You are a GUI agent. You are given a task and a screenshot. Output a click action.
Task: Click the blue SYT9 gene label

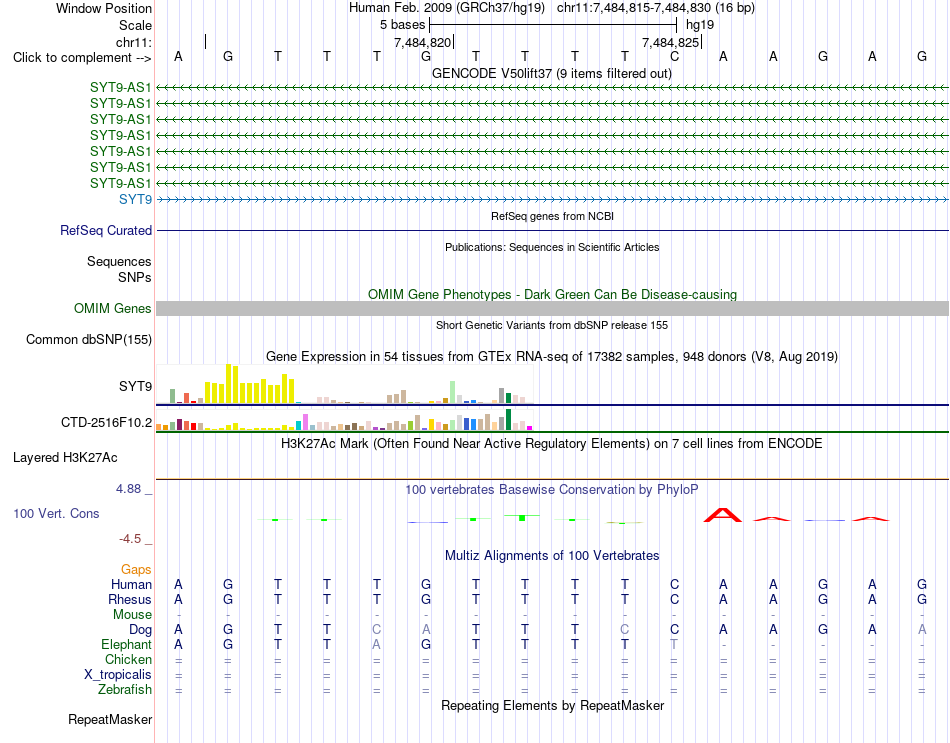click(136, 199)
